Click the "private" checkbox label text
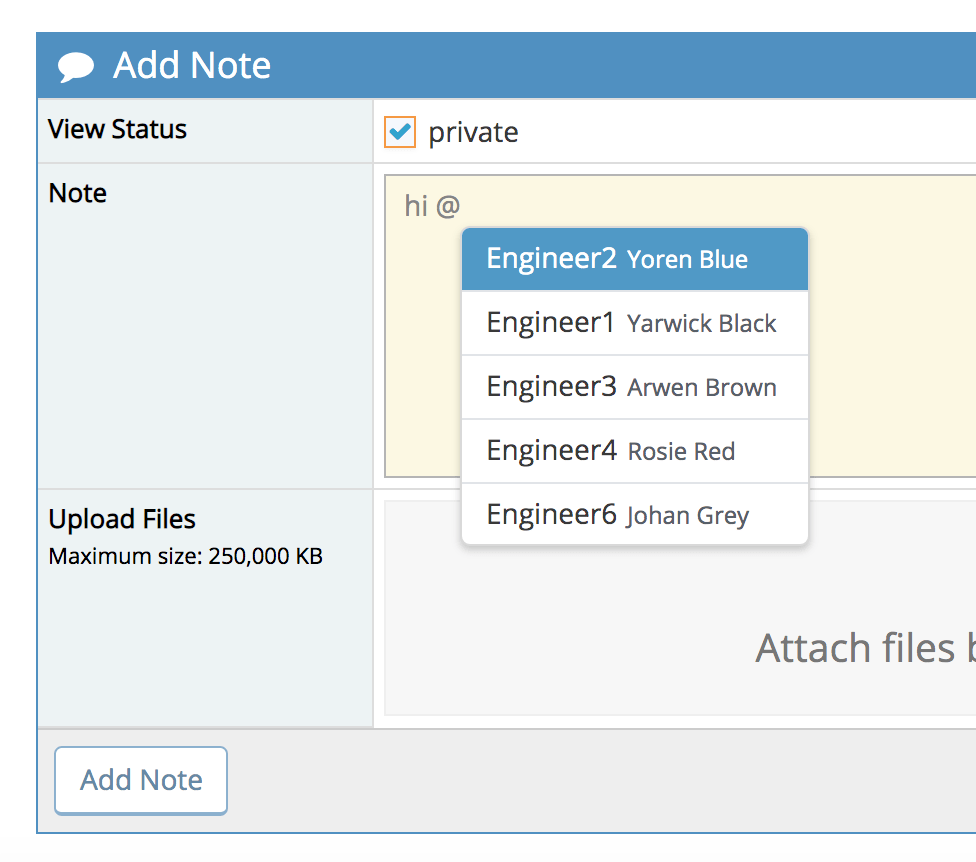Image resolution: width=976 pixels, height=862 pixels. 473,133
